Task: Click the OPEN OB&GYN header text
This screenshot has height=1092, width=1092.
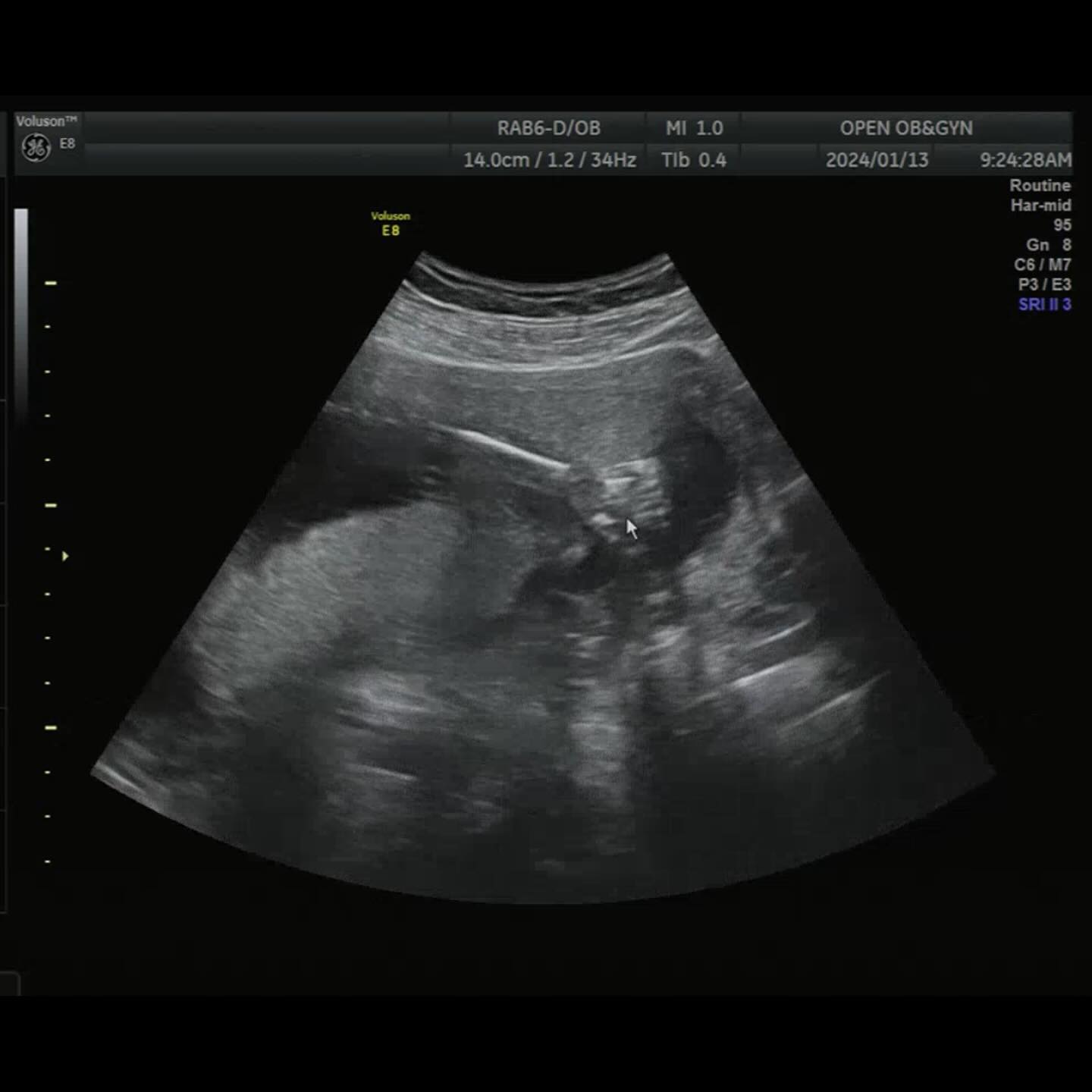Action: pyautogui.click(x=906, y=128)
